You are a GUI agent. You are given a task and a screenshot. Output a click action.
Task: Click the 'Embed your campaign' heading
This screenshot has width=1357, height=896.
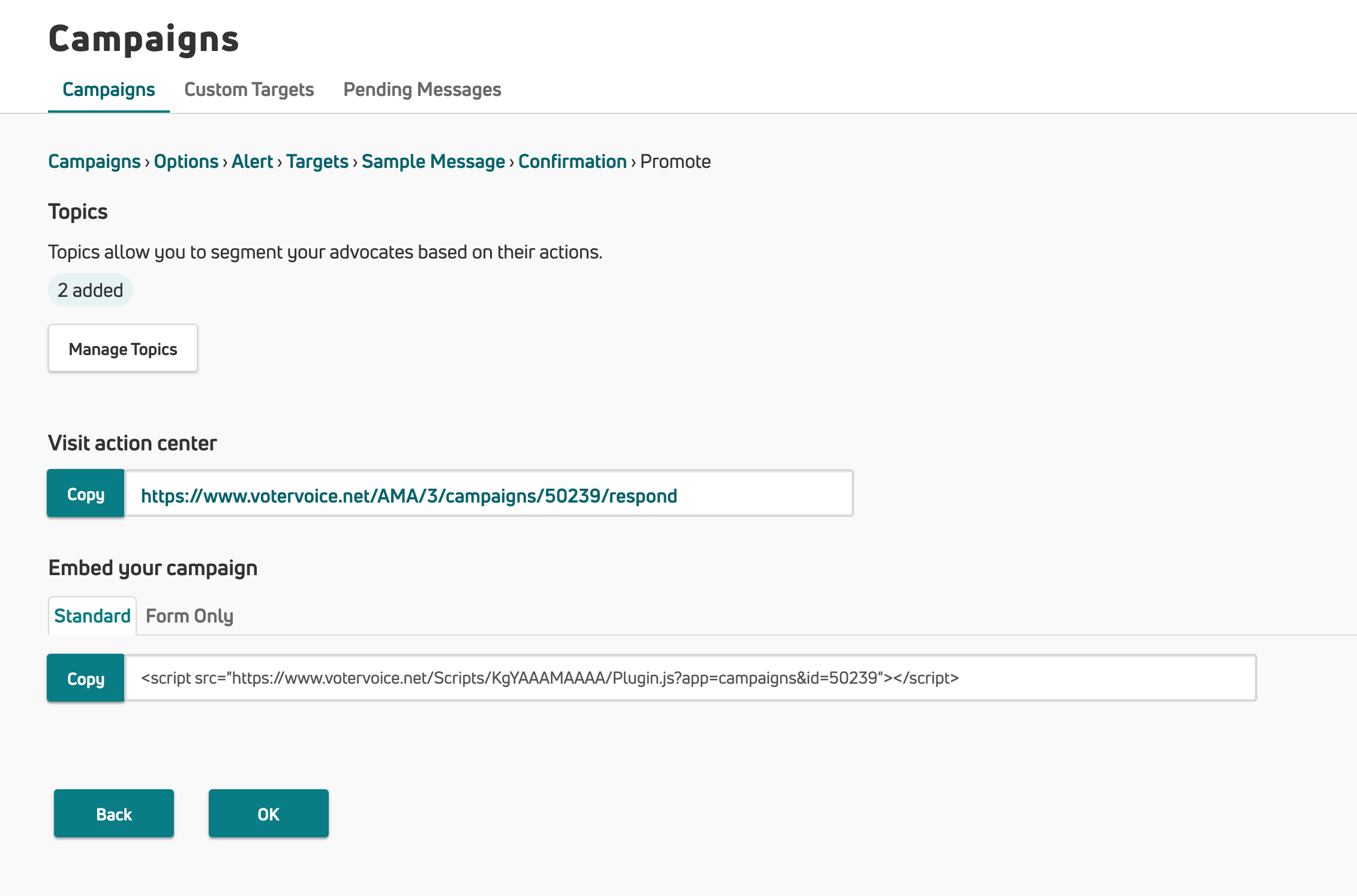[x=153, y=568]
